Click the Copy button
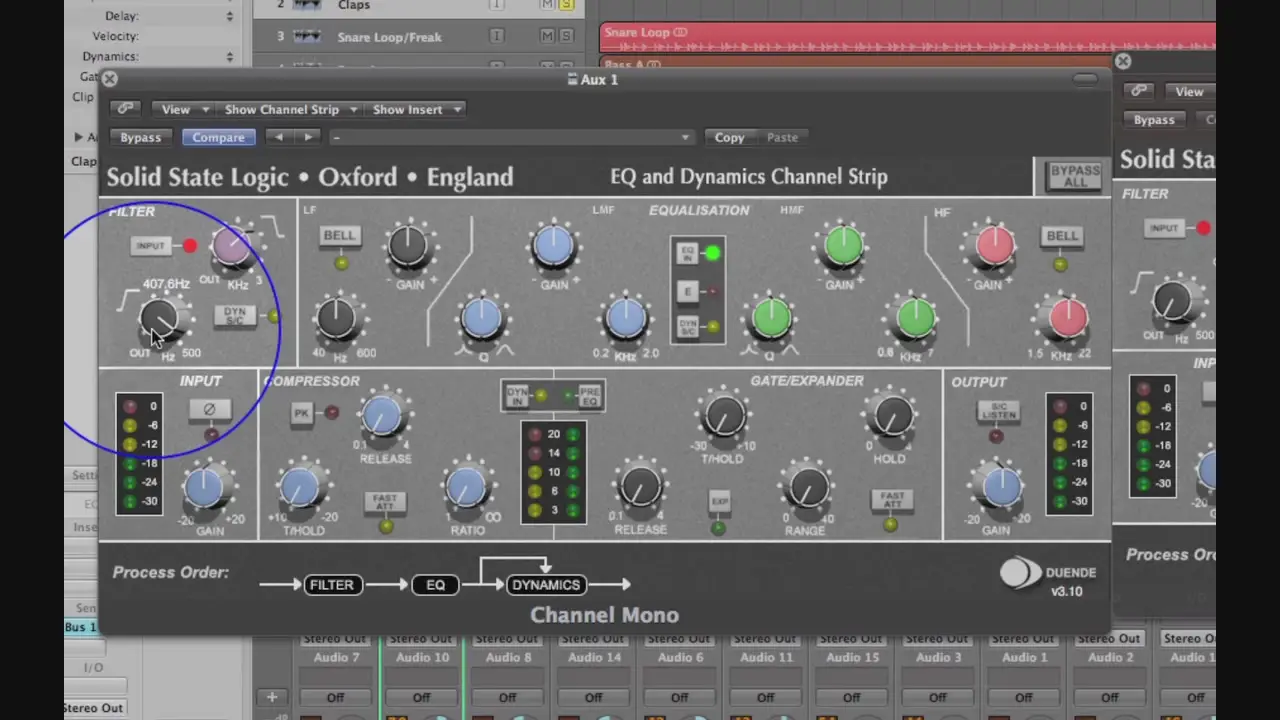 click(729, 137)
